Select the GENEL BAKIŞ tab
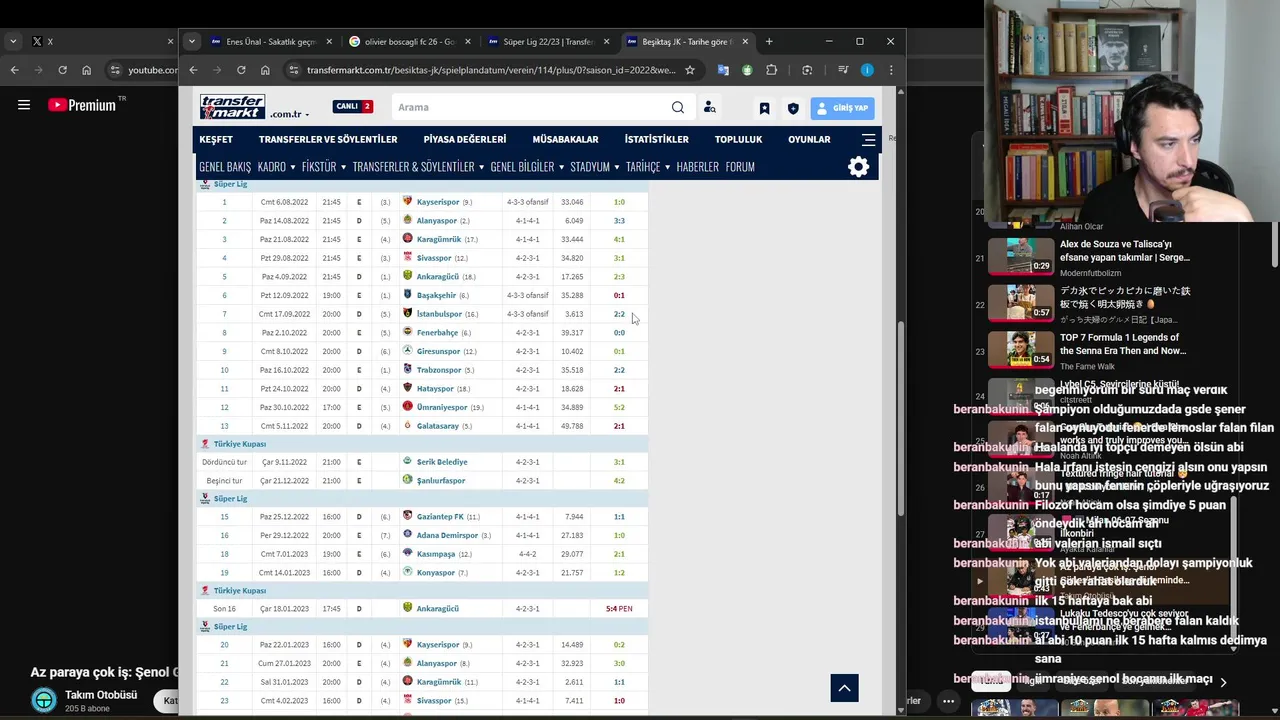 coord(225,167)
